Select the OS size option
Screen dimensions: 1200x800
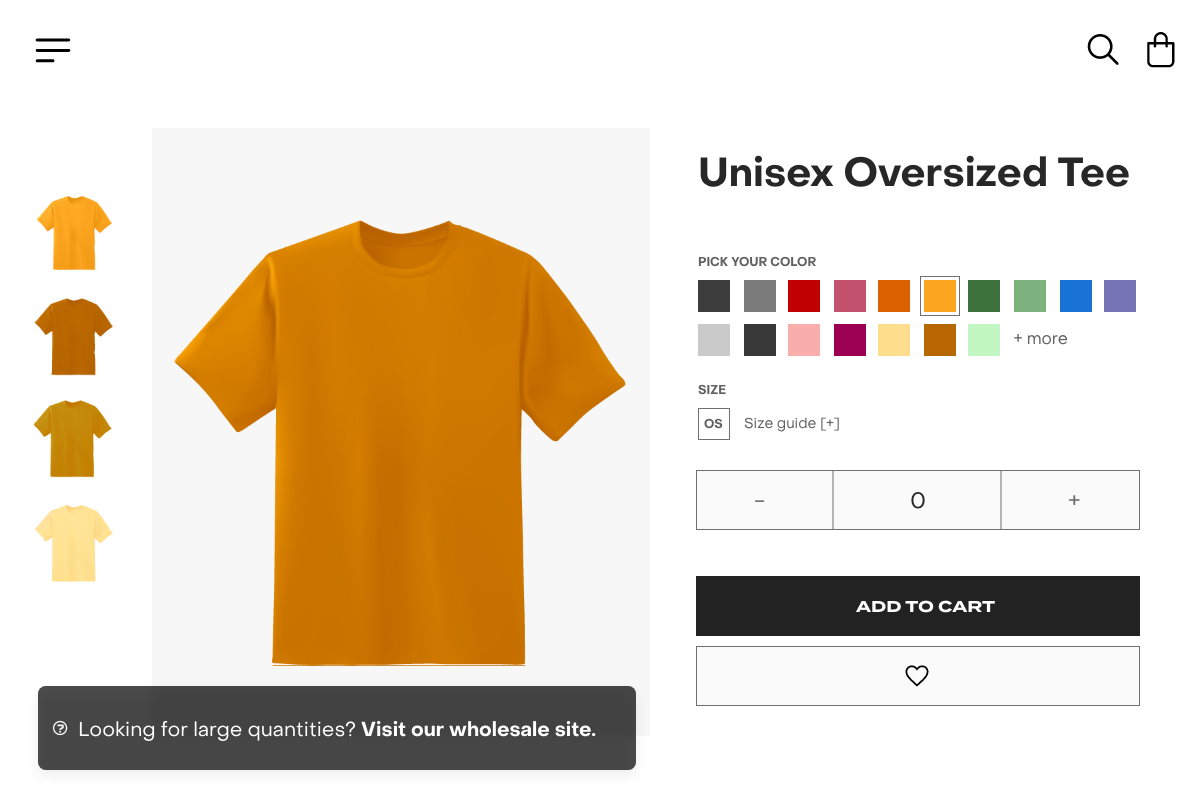click(x=713, y=423)
